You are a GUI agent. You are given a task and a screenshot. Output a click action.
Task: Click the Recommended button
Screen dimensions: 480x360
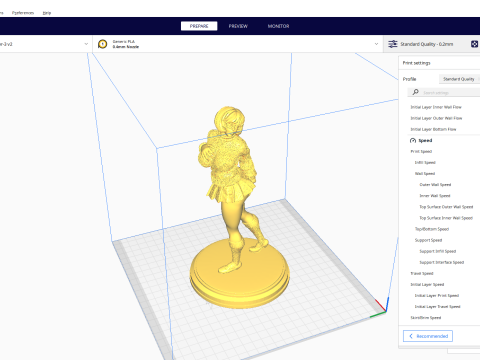(x=428, y=336)
